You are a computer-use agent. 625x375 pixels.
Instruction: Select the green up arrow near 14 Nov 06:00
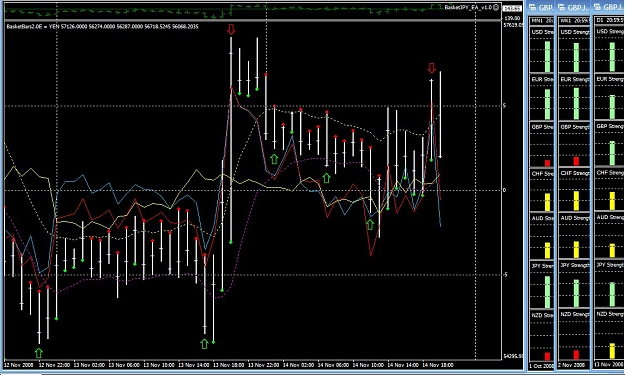tap(326, 178)
